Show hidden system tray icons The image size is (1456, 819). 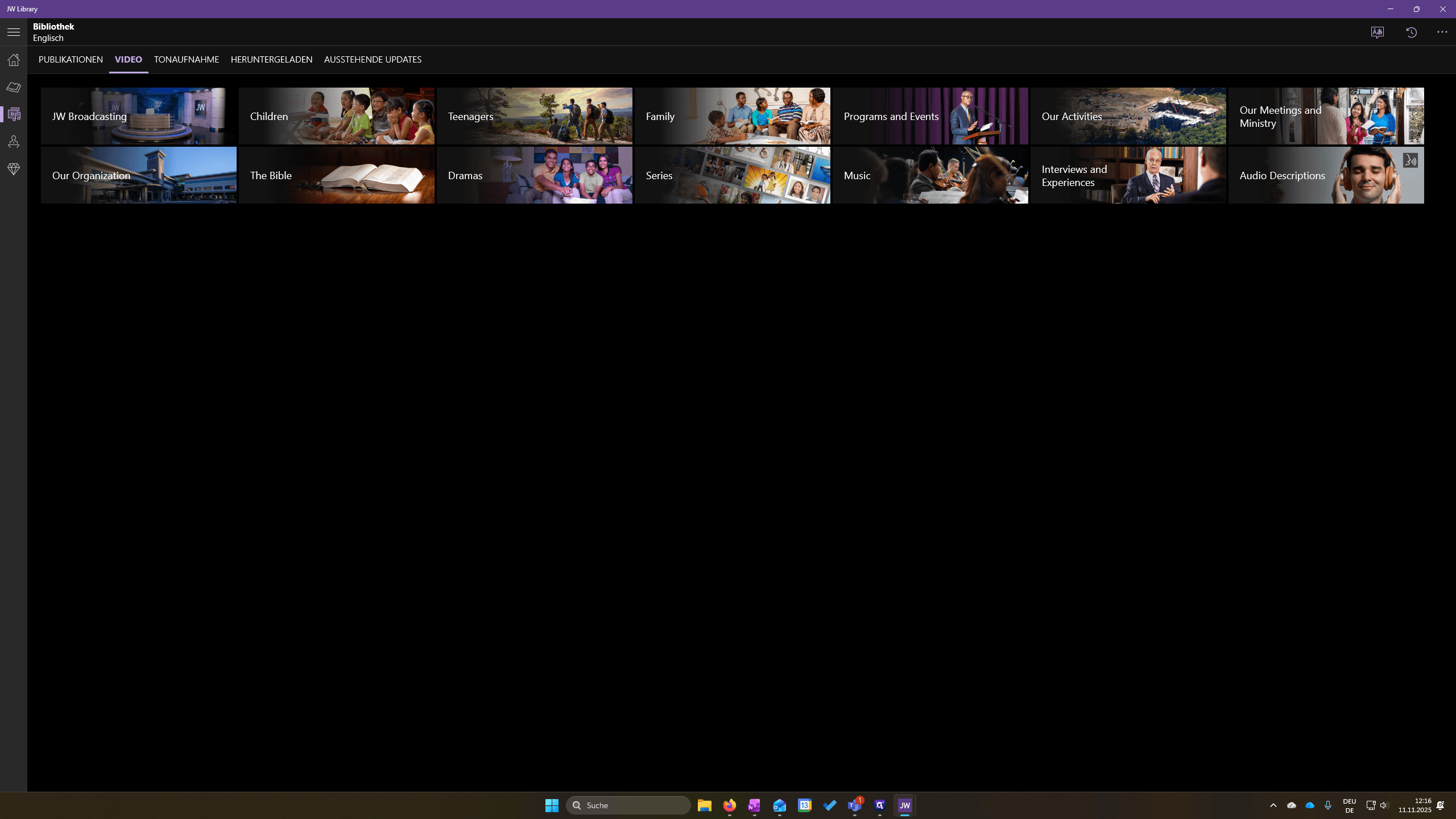click(1273, 805)
